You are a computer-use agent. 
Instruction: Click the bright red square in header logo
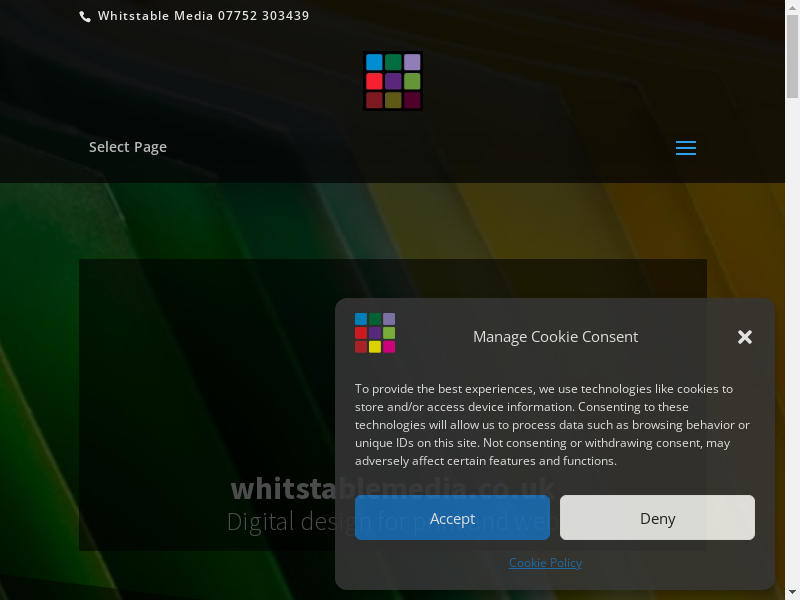(x=374, y=81)
